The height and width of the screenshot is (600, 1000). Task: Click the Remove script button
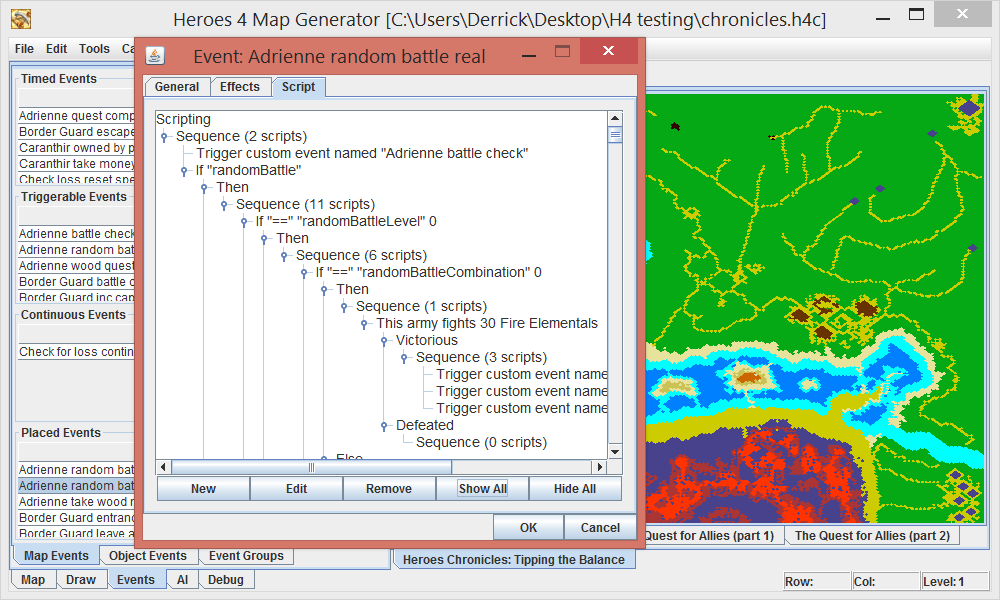point(389,489)
